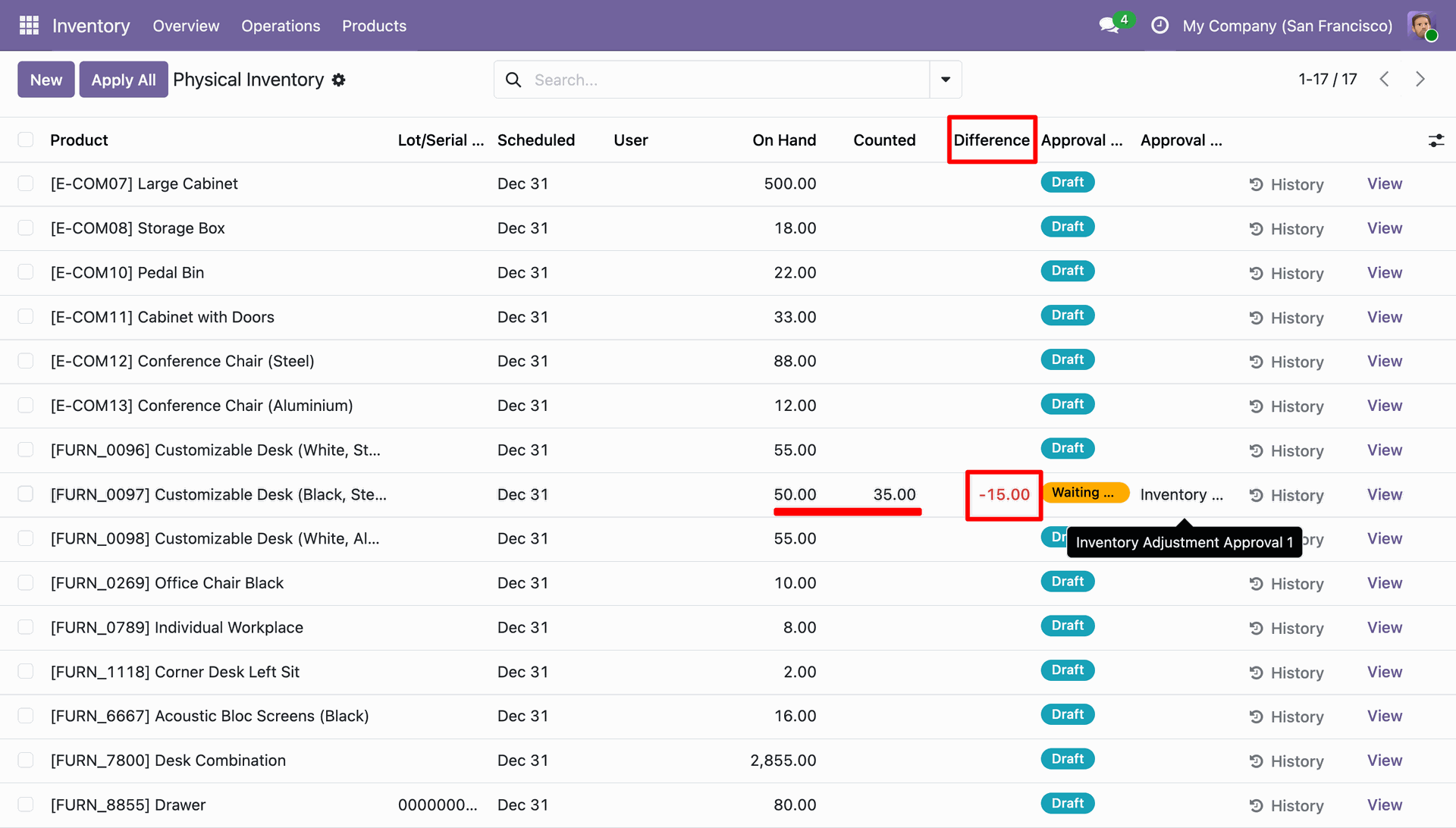Image resolution: width=1456 pixels, height=828 pixels.
Task: Click the Apply All button
Action: click(x=124, y=80)
